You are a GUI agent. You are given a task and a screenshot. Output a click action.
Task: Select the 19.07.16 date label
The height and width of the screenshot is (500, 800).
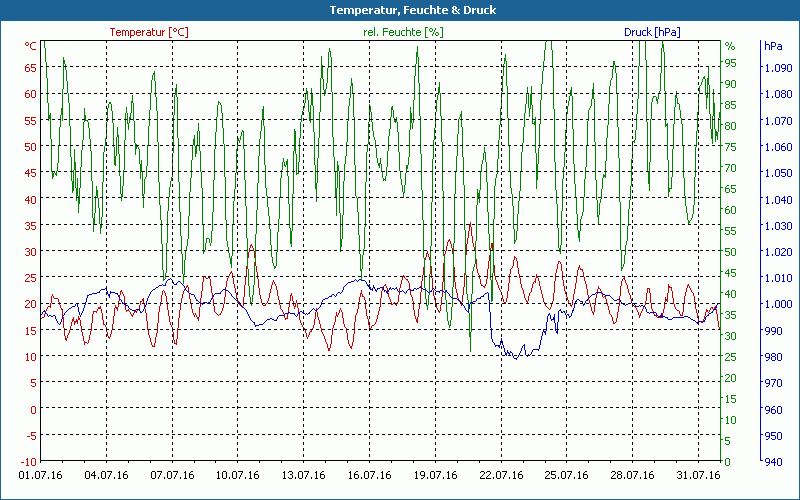[436, 475]
